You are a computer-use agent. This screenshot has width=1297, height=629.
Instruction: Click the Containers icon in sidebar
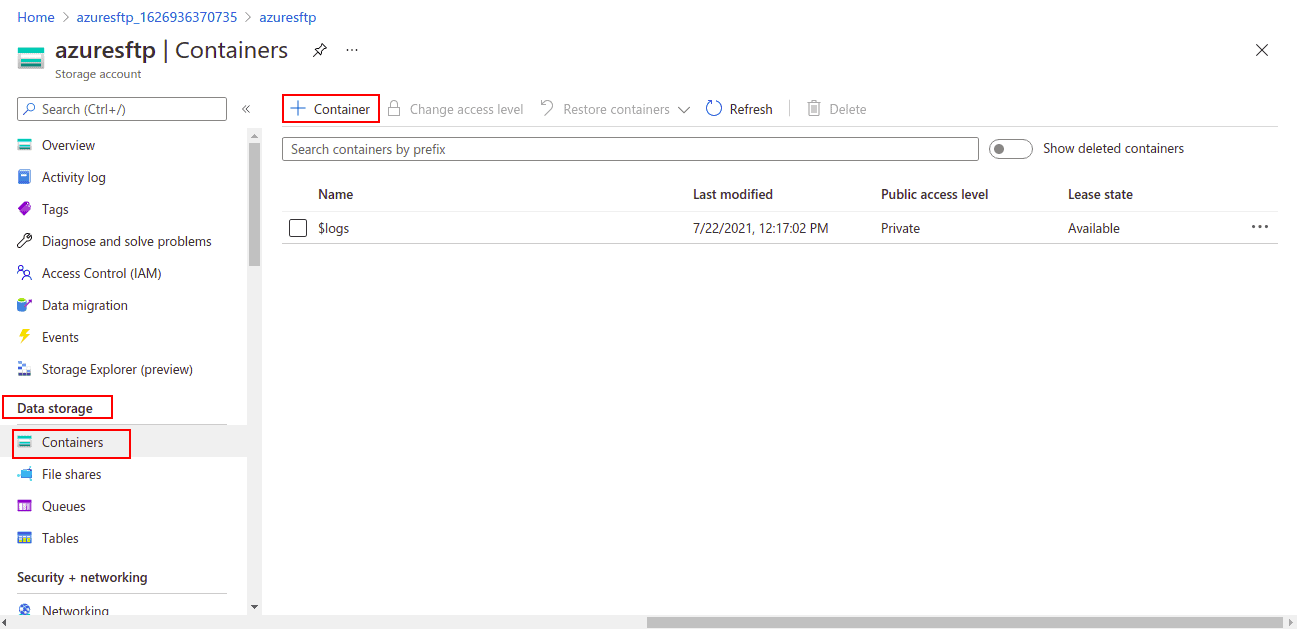25,442
